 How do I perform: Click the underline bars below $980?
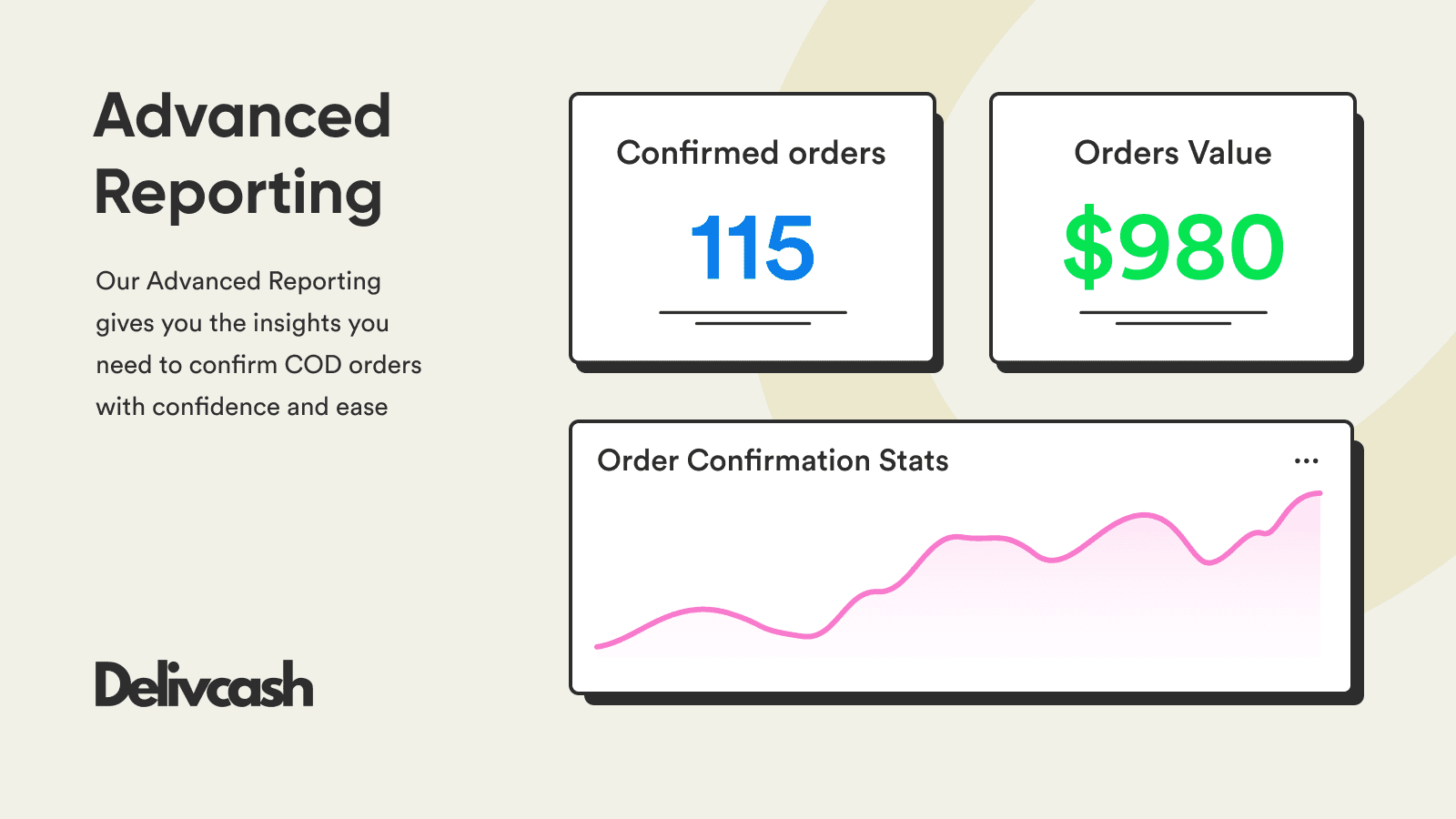tap(1173, 318)
